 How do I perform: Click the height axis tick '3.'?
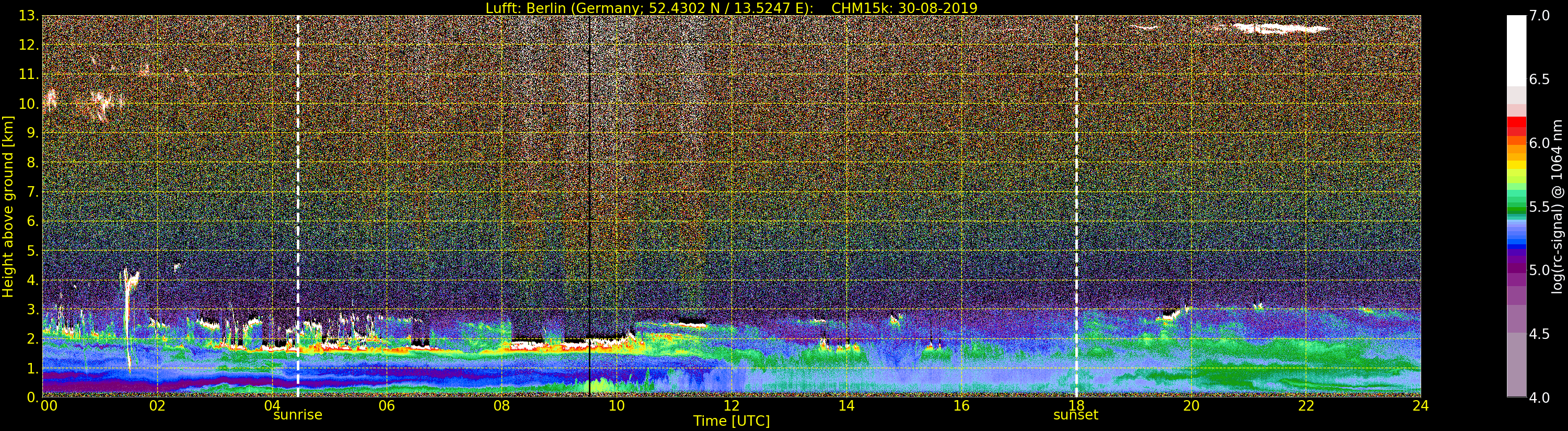point(33,309)
